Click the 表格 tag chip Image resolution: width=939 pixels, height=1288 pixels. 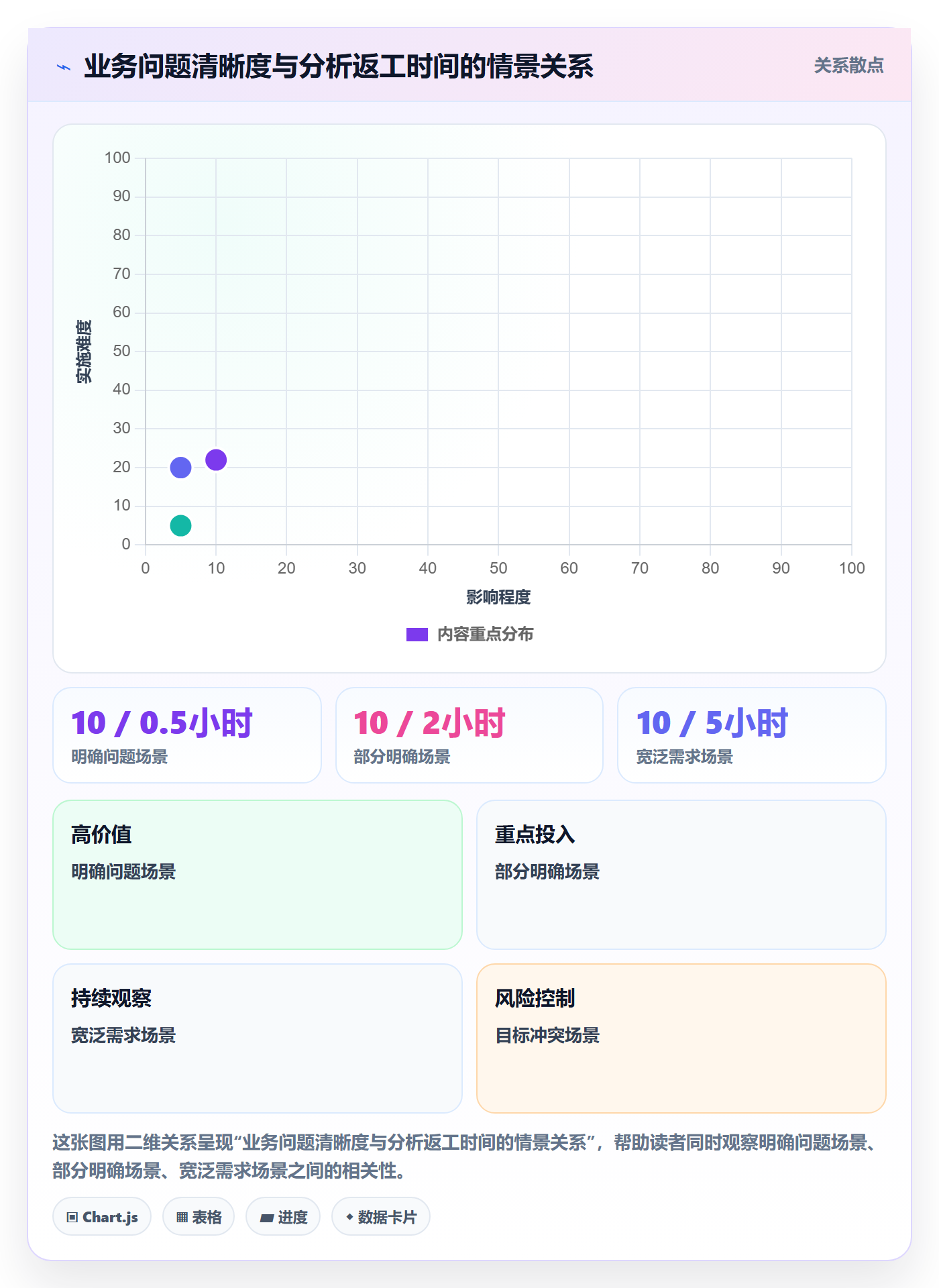[199, 1217]
